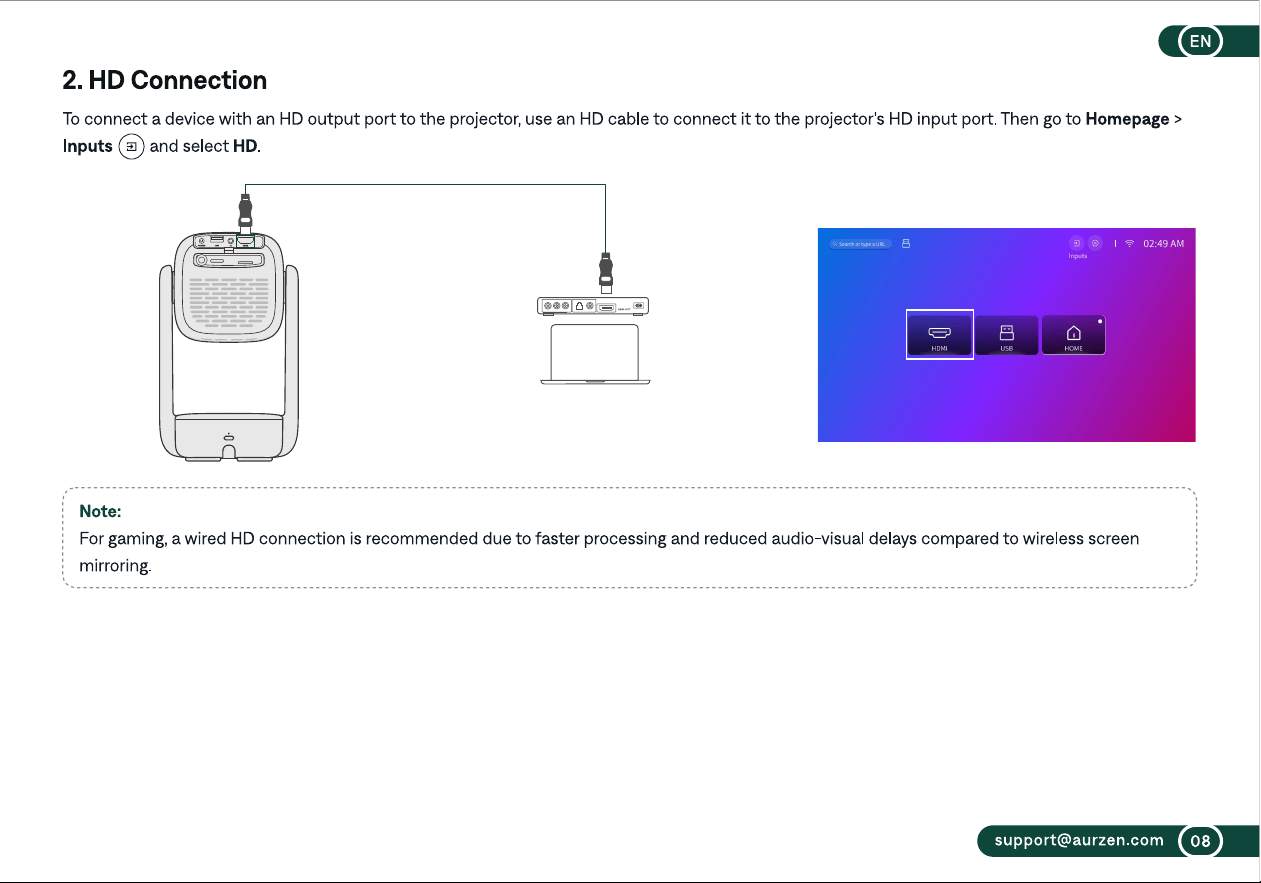Click the support@aurzen.com email link
This screenshot has height=883, width=1261.
point(1079,840)
